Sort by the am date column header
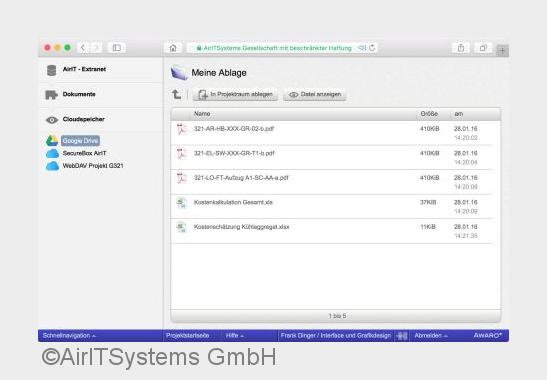The width and height of the screenshot is (547, 380). pos(459,114)
